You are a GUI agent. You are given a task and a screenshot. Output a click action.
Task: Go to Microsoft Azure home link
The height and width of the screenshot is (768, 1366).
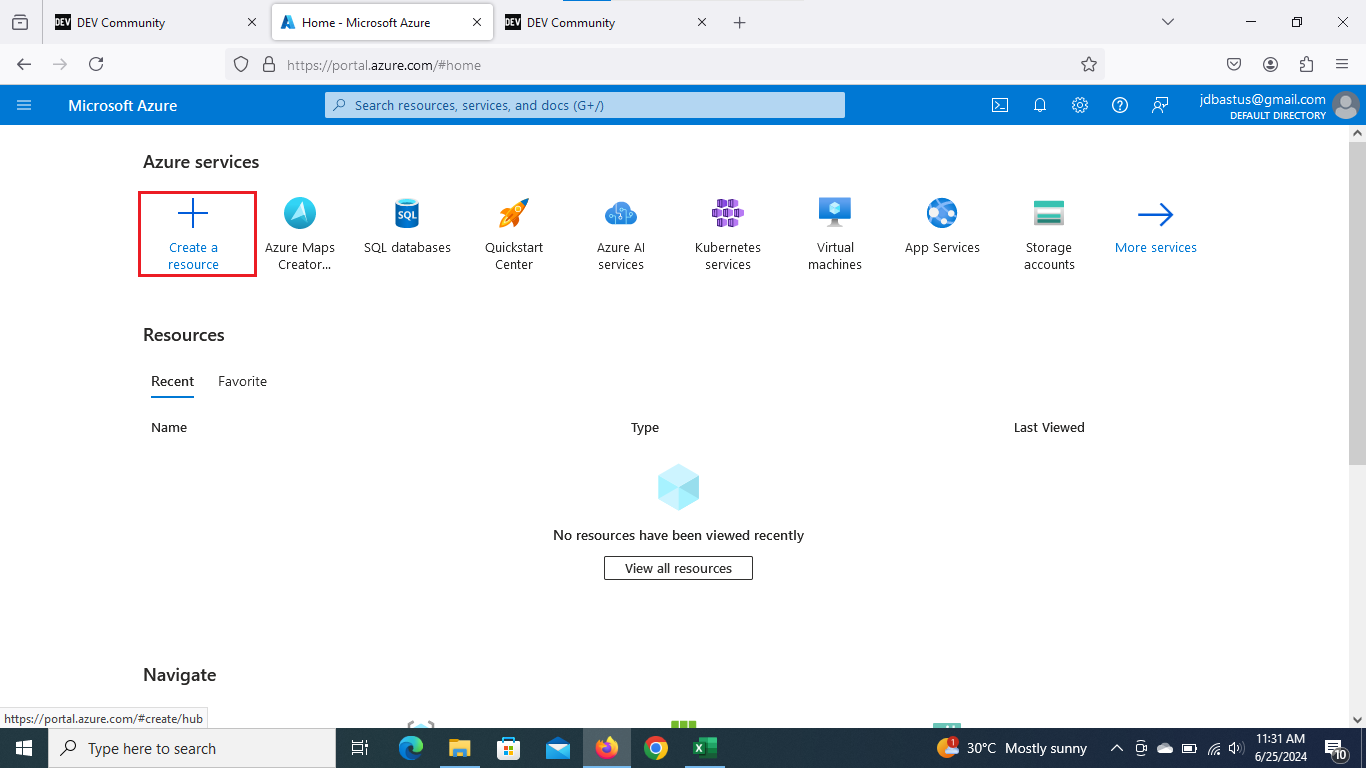(123, 105)
